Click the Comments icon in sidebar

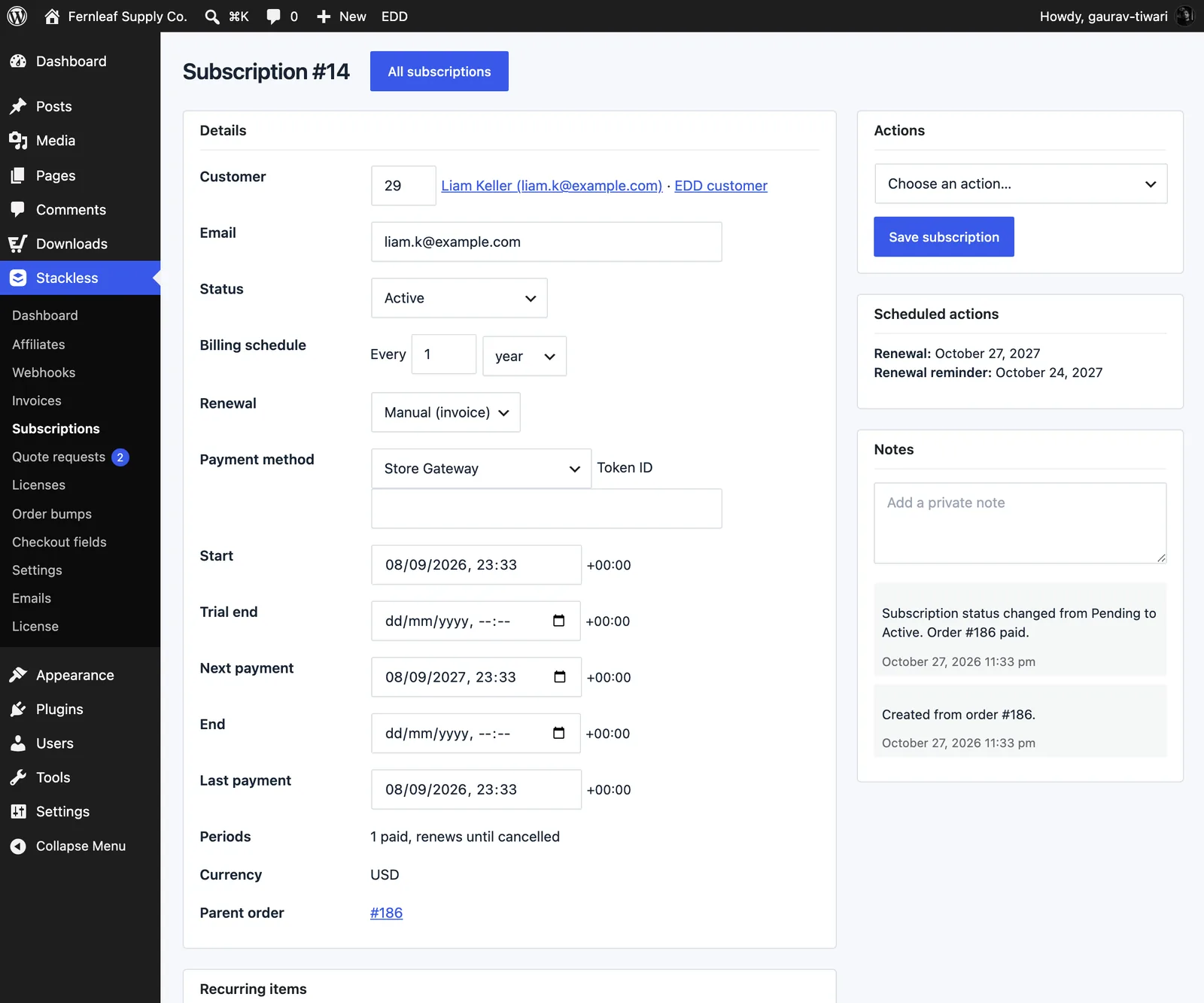[x=18, y=209]
